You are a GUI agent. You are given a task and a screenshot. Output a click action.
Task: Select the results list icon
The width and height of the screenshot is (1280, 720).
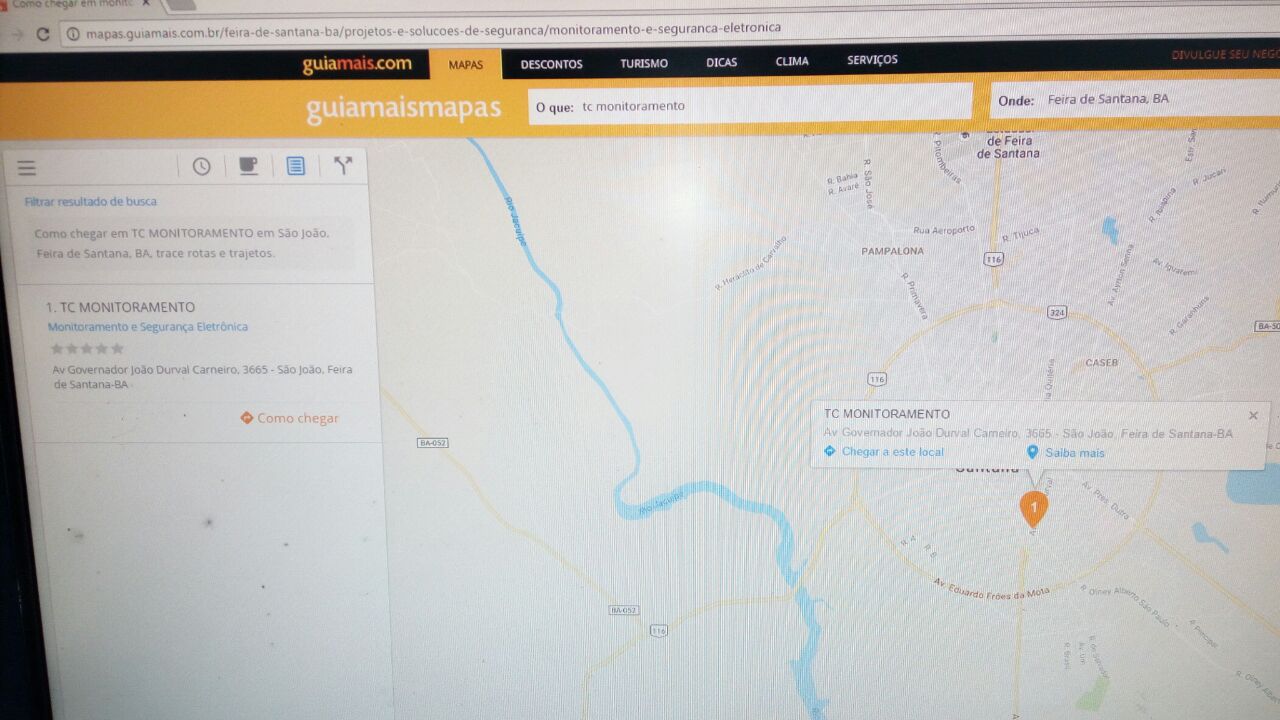point(296,166)
